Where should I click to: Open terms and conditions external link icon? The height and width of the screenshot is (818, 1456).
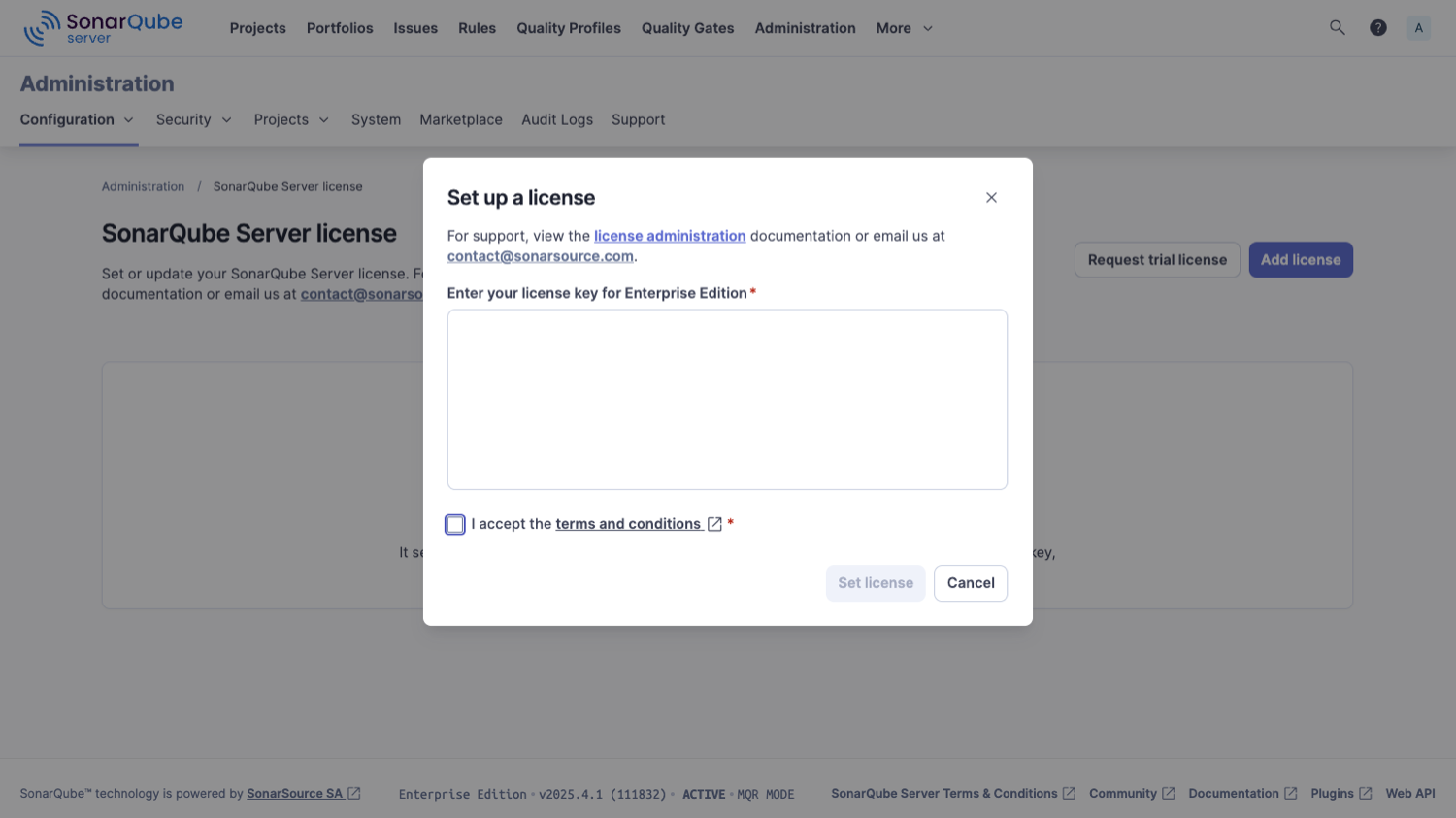coord(715,524)
